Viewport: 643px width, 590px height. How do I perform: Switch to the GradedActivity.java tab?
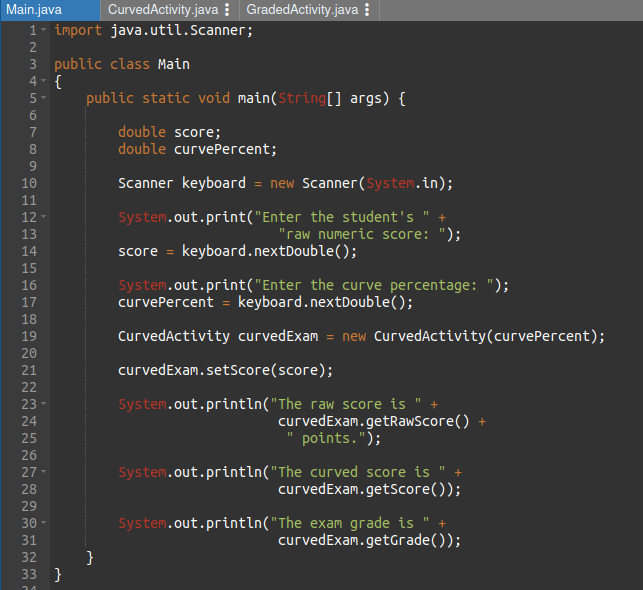pyautogui.click(x=302, y=10)
